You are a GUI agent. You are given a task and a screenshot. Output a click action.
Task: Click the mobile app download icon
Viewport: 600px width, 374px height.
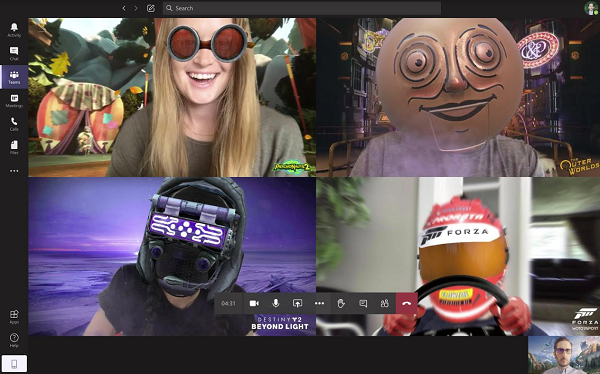[x=14, y=364]
